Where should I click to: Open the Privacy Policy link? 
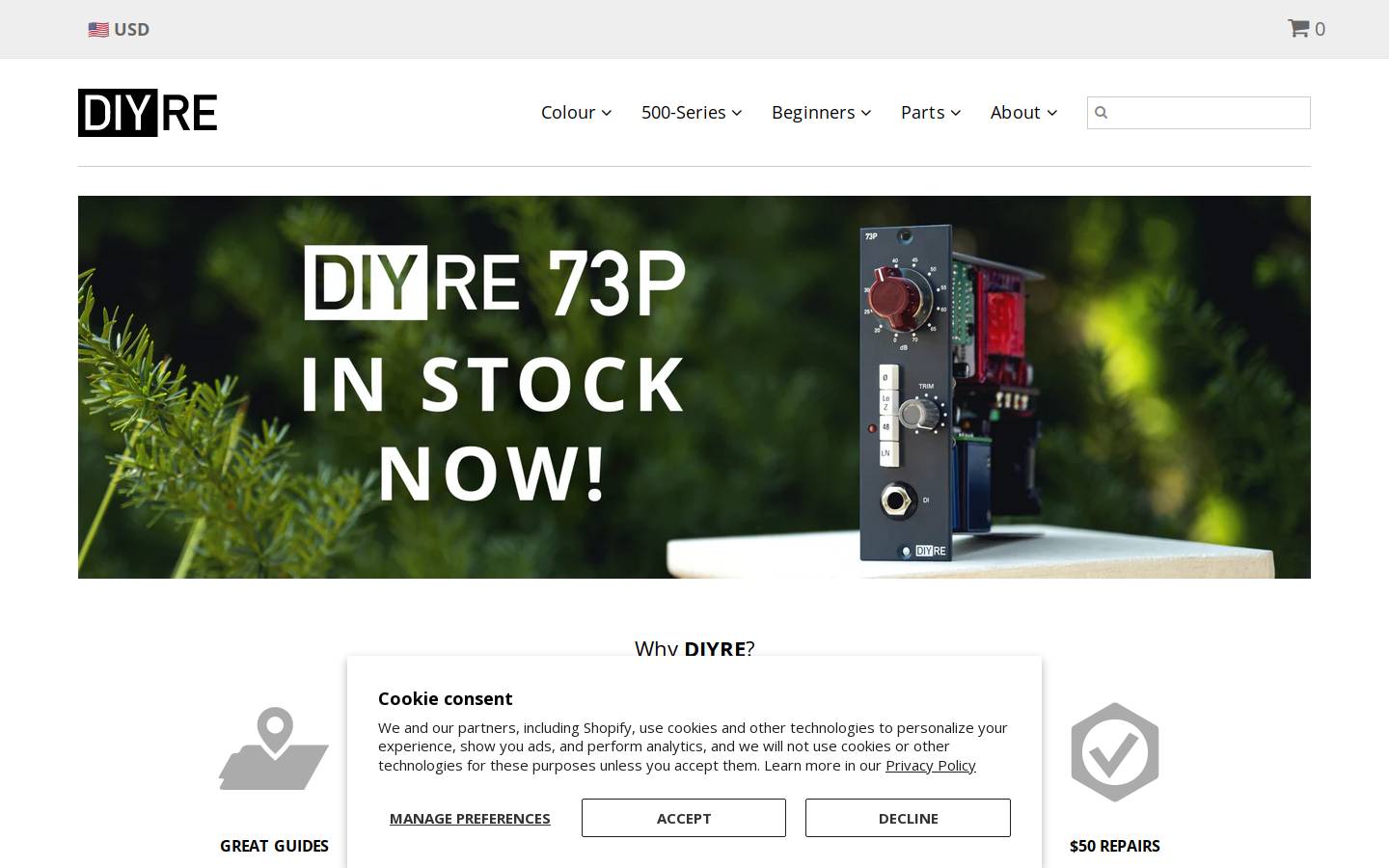pos(931,765)
